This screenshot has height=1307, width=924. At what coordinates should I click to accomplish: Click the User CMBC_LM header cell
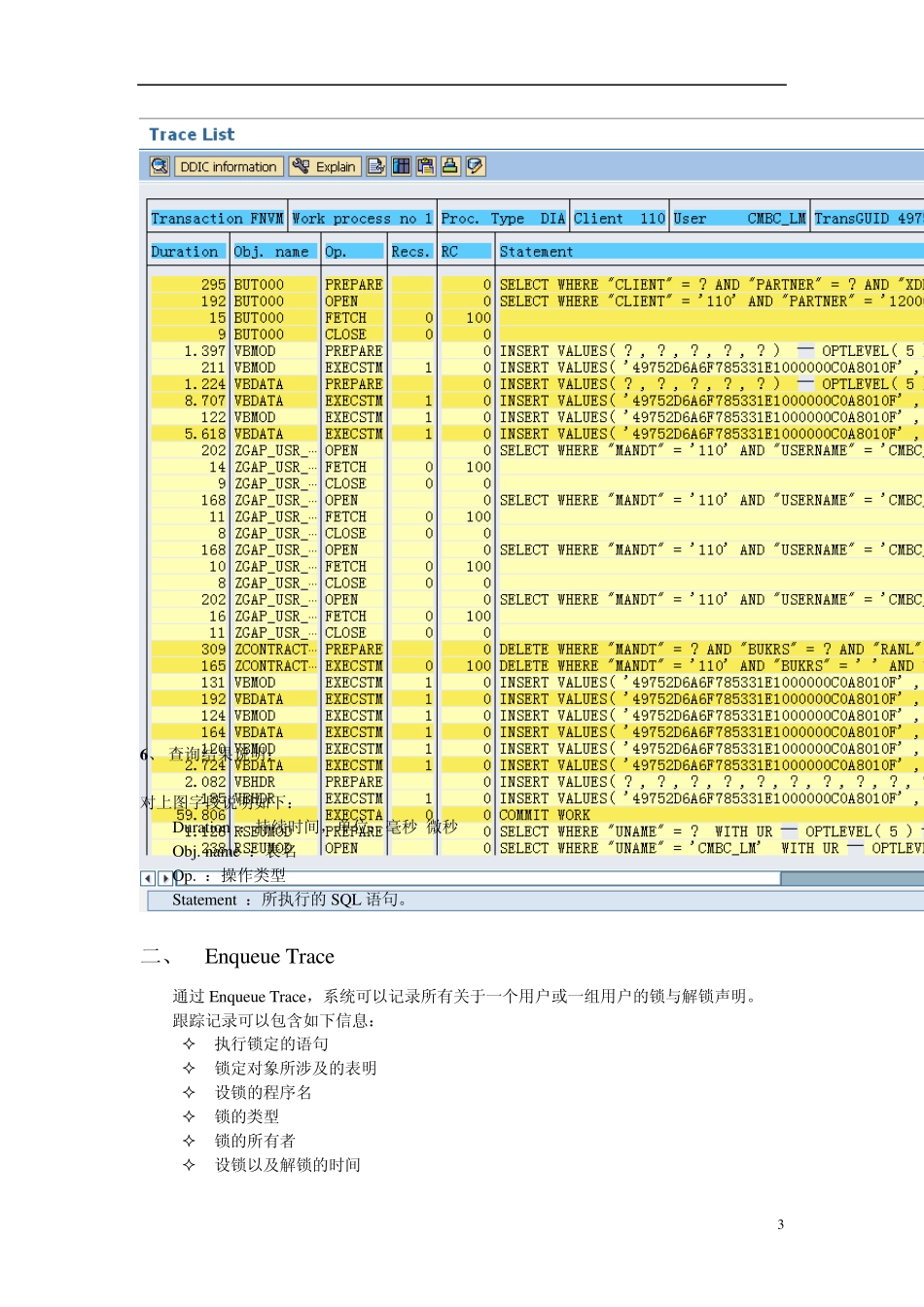(740, 219)
